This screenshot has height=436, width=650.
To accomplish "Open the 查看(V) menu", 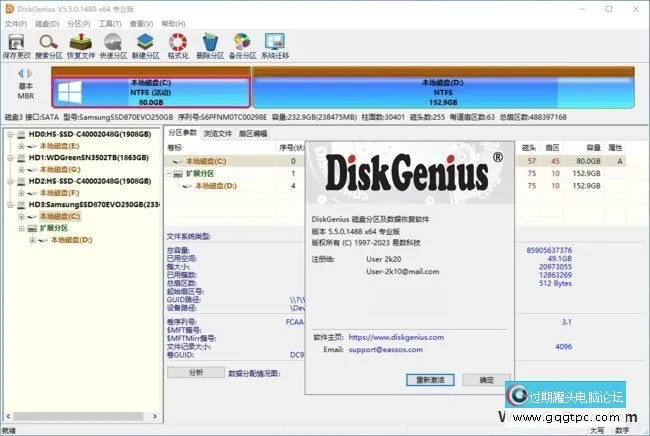I will click(x=141, y=24).
